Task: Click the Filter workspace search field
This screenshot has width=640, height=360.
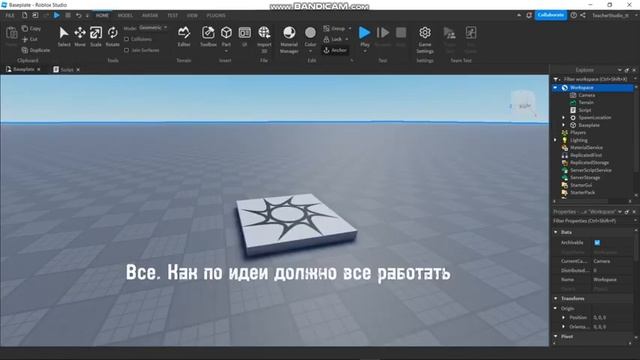Action: coord(595,79)
